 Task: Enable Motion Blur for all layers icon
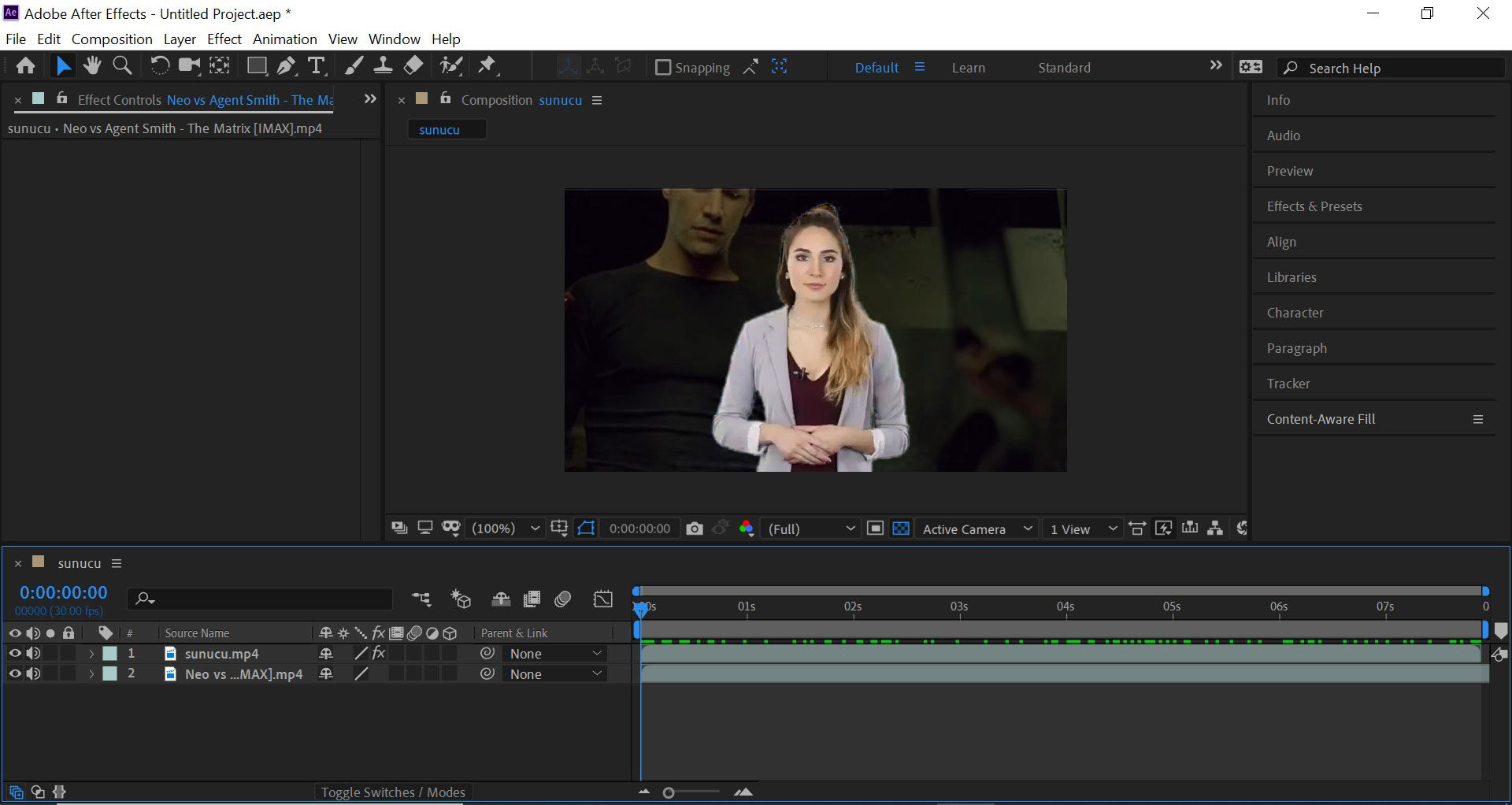(562, 599)
